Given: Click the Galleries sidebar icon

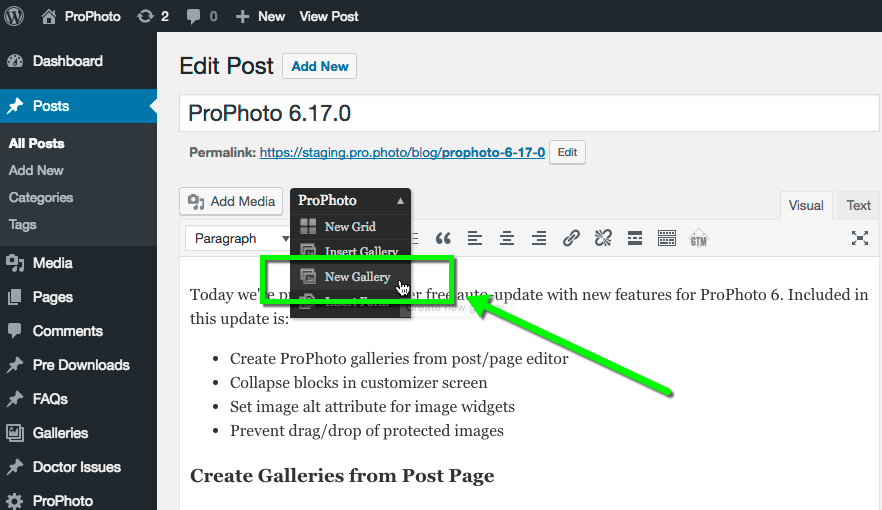Looking at the screenshot, I should coord(15,432).
